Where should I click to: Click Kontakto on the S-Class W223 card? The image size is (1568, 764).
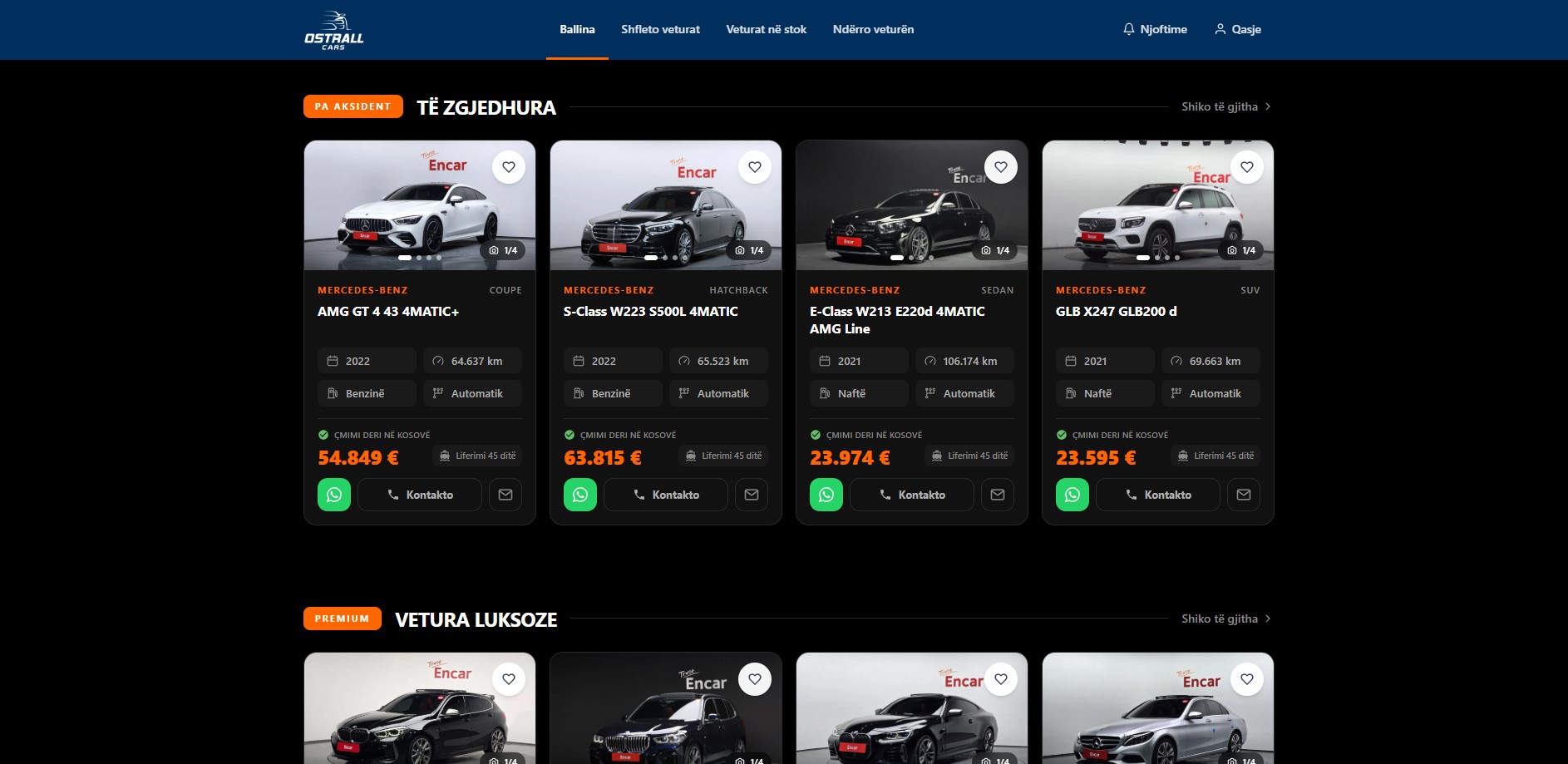click(x=666, y=495)
